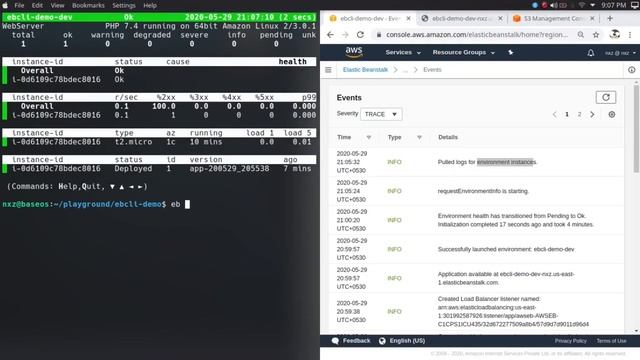The image size is (640, 360).
Task: Close the S3 Management Console tab
Action: [x=592, y=18]
